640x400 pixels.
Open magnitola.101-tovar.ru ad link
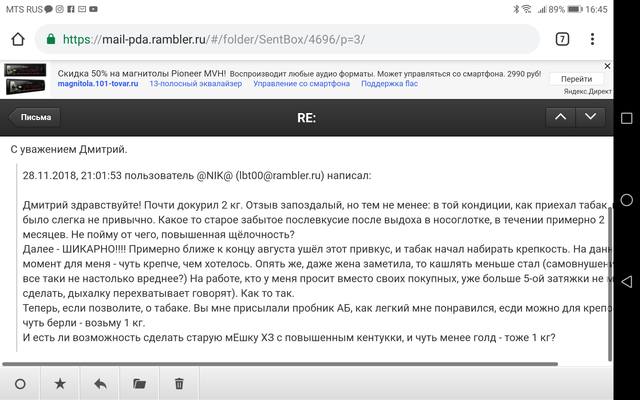(x=98, y=84)
